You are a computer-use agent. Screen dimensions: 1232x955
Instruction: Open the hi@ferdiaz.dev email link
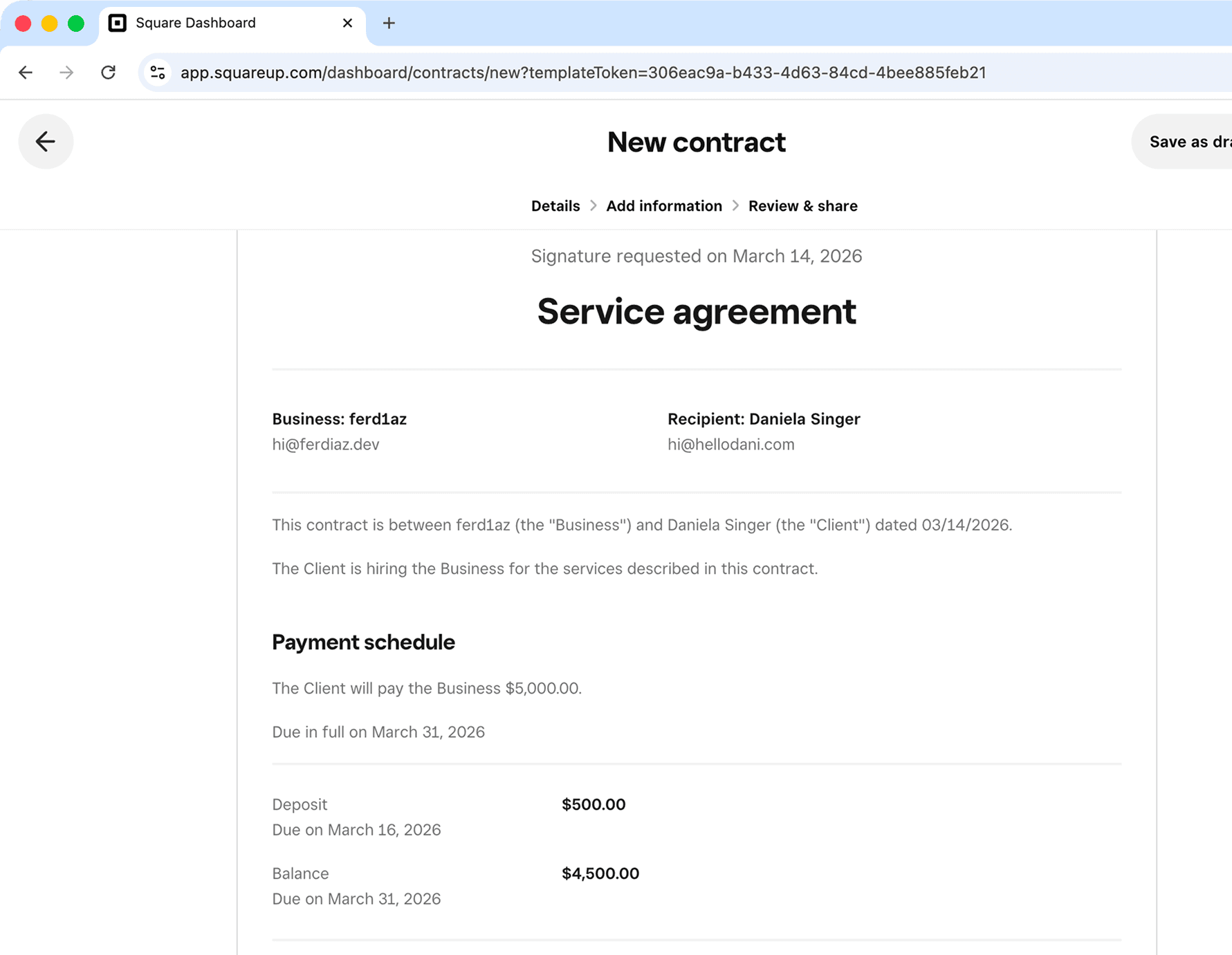325,444
